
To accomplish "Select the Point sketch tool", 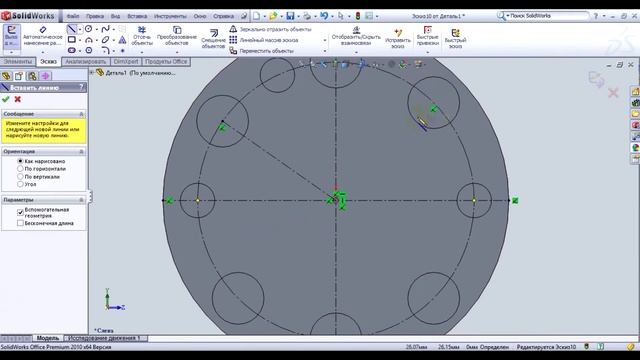I will click(x=122, y=51).
